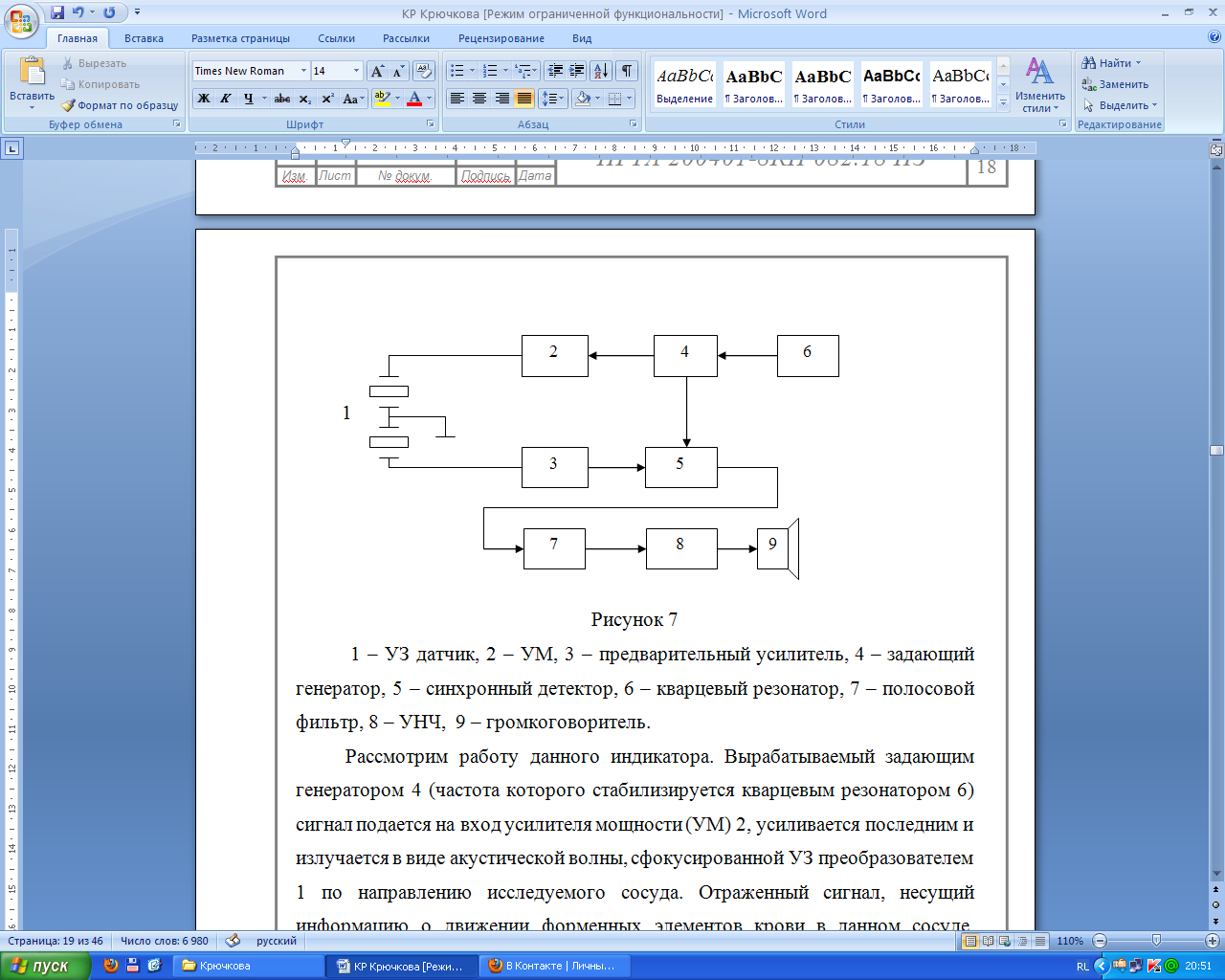Decrease the paragraph indent
This screenshot has width=1225, height=980.
coord(555,71)
